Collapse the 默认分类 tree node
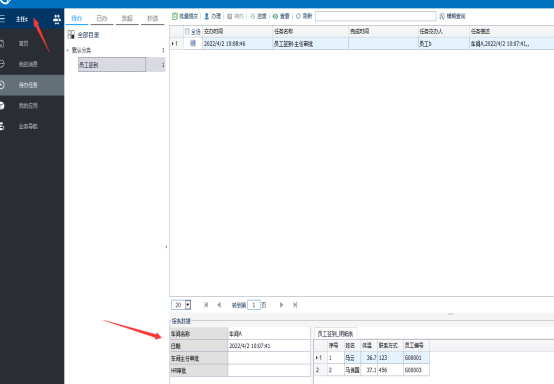Image resolution: width=554 pixels, height=384 pixels. [68, 50]
